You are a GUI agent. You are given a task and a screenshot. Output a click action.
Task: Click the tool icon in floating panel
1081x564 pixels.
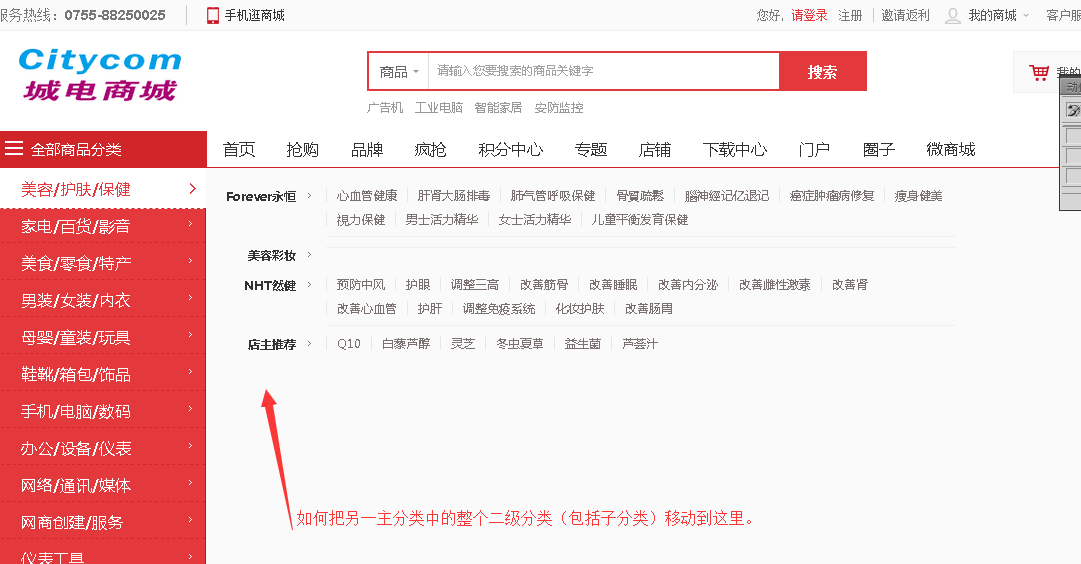pos(1073,110)
